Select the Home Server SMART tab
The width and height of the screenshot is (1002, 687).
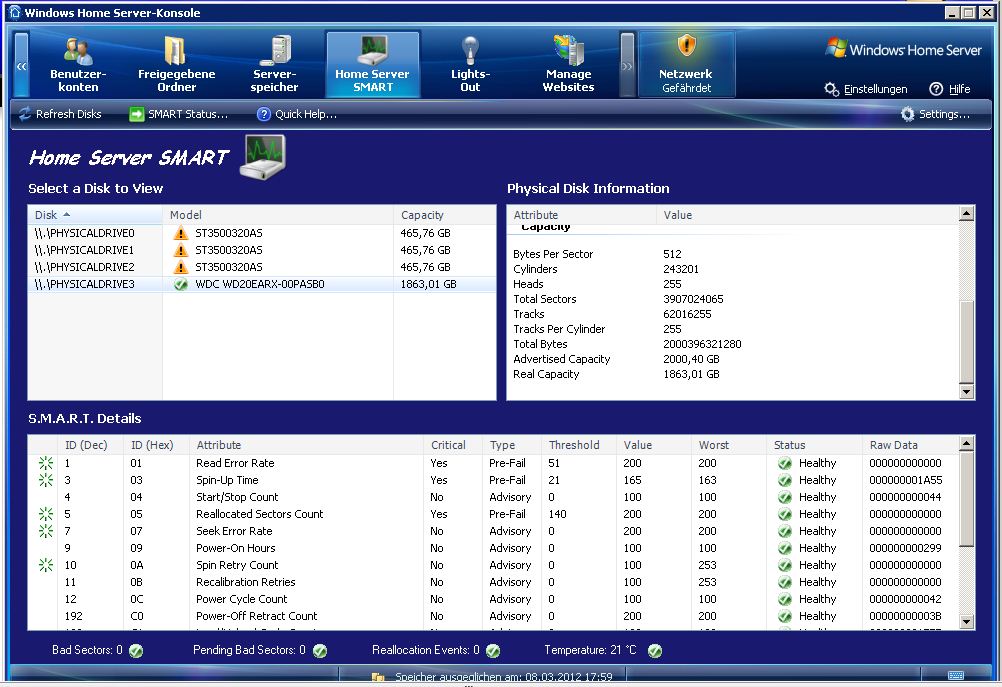click(372, 64)
